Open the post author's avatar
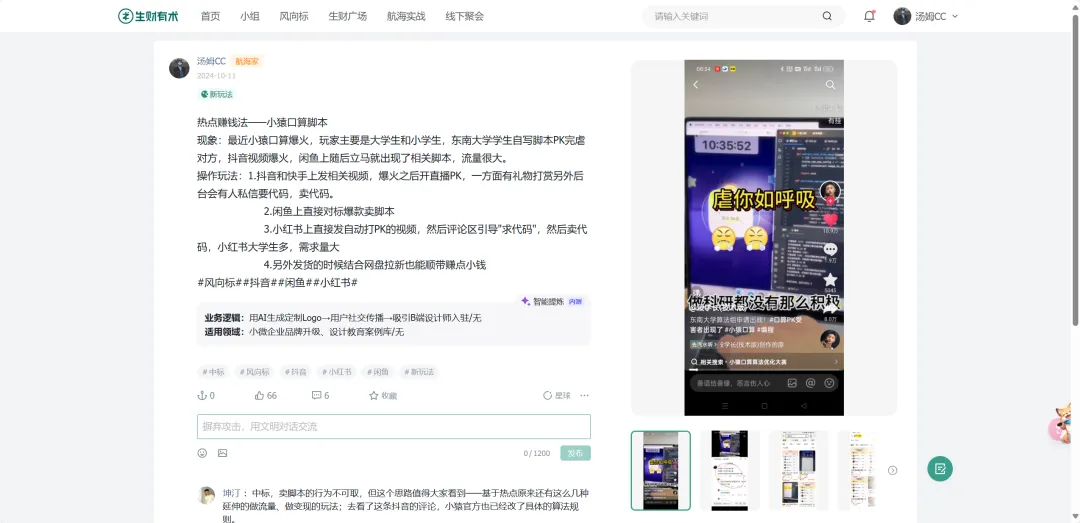 point(179,68)
